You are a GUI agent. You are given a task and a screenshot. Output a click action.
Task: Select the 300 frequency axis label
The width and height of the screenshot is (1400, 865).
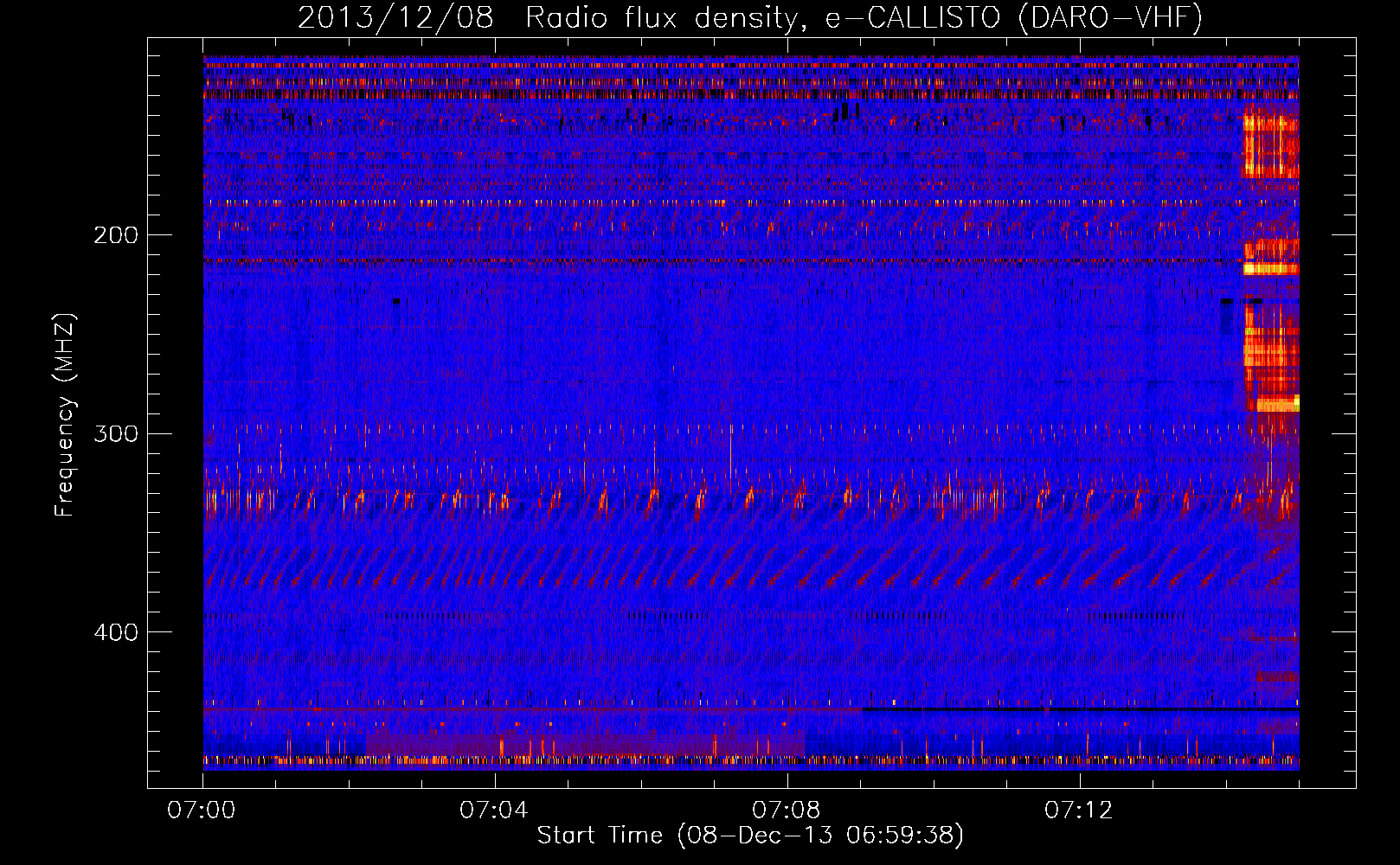pyautogui.click(x=116, y=433)
